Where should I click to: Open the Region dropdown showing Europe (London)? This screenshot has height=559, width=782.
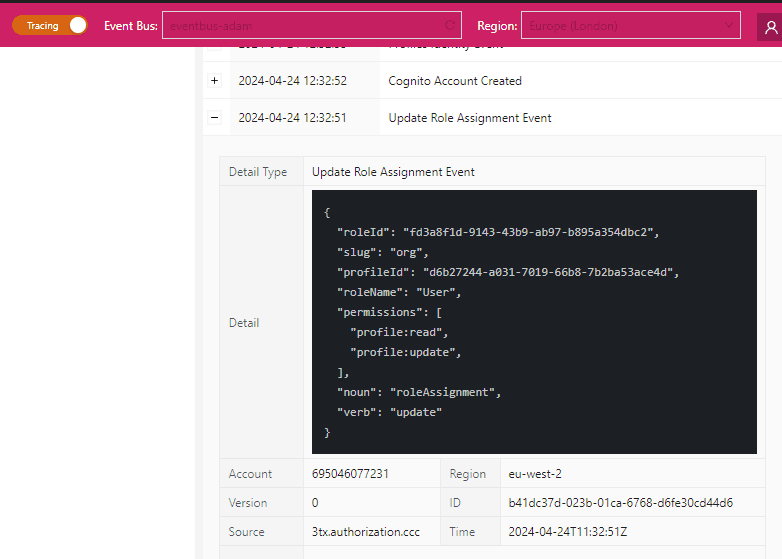tap(632, 25)
